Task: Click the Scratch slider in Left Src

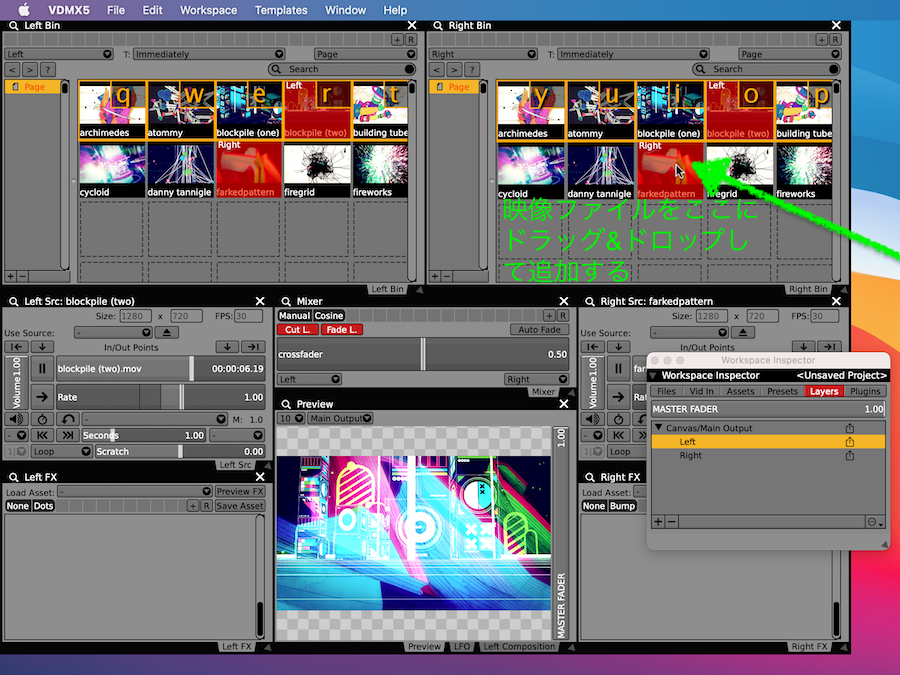Action: [180, 451]
